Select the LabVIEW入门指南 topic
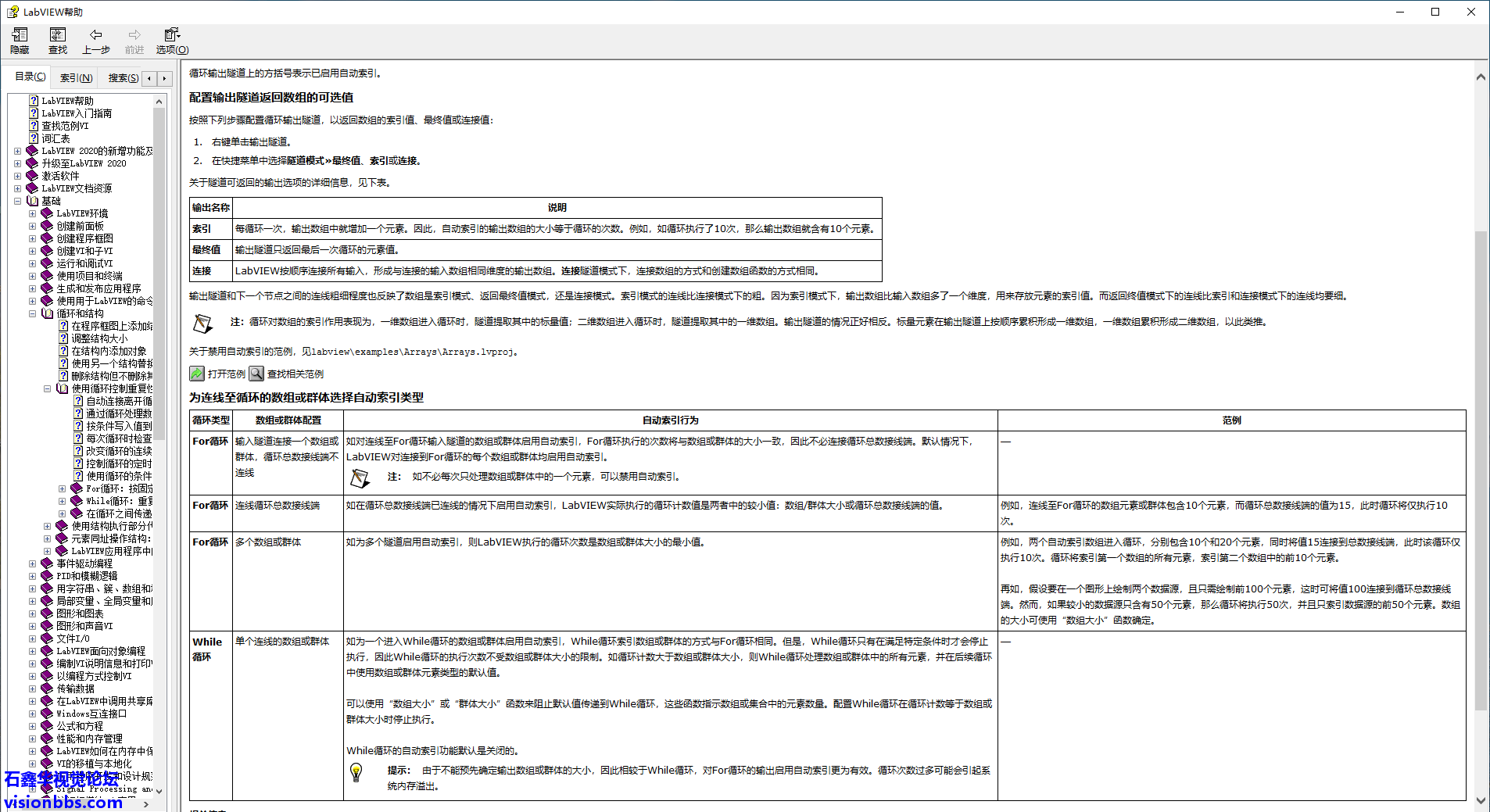The height and width of the screenshot is (812, 1490). click(76, 113)
